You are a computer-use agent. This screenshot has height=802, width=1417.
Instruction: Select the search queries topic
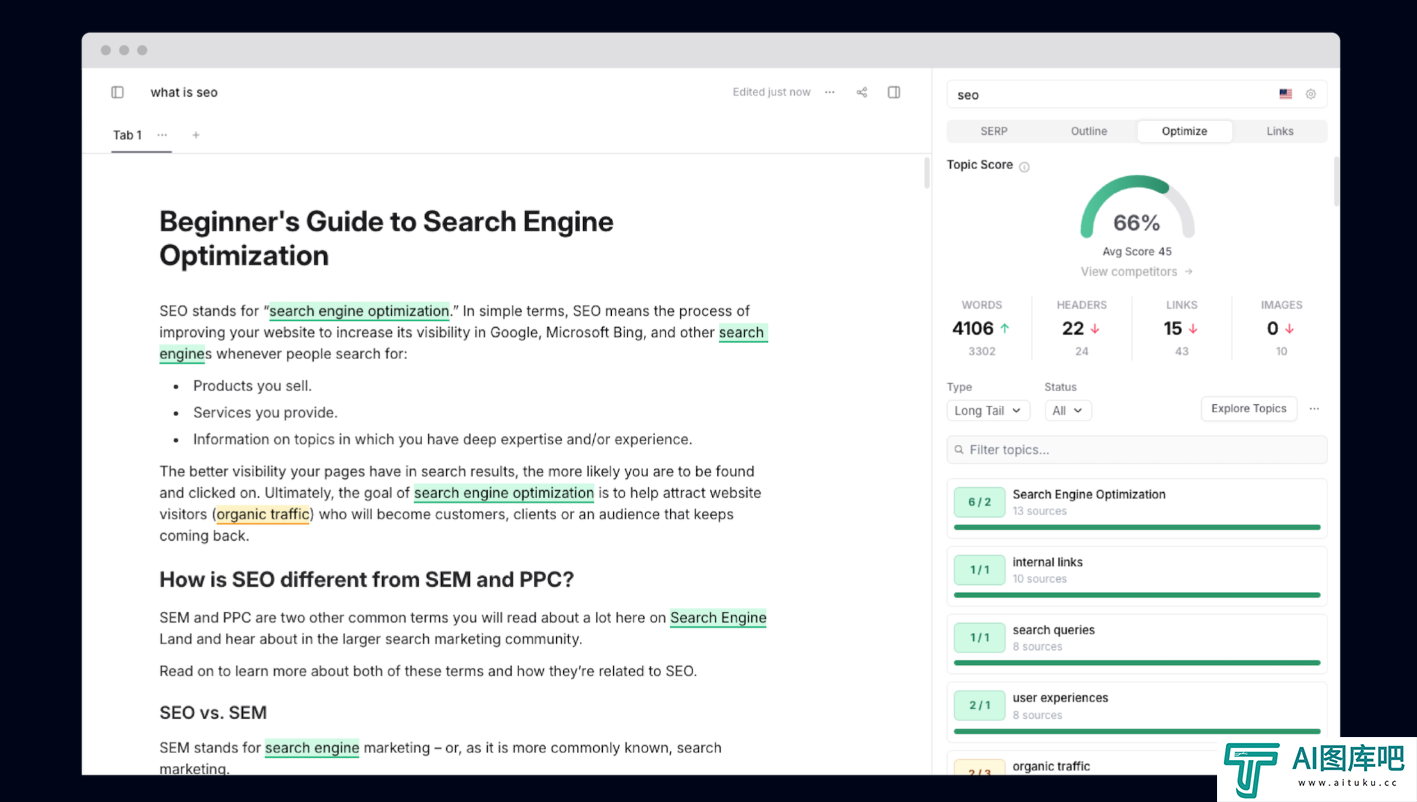tap(1137, 644)
